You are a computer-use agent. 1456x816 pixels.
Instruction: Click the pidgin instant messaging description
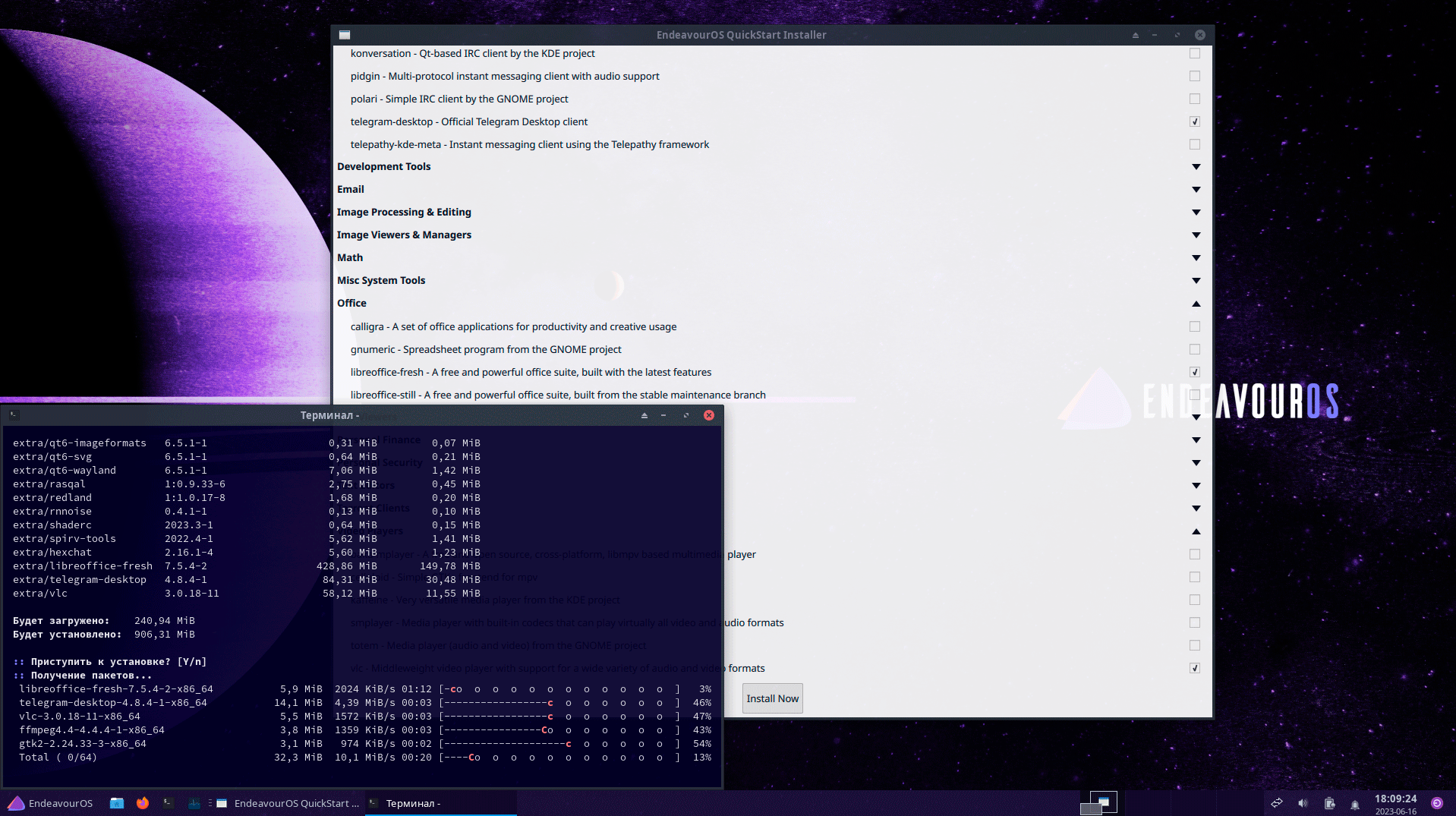click(x=505, y=76)
